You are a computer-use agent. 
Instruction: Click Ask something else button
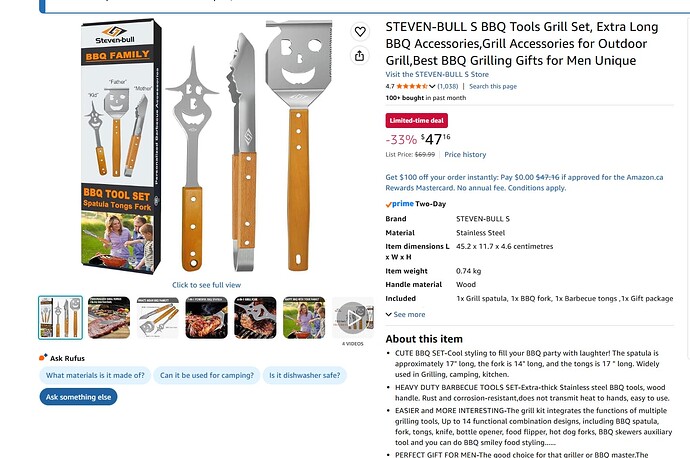pyautogui.click(x=78, y=397)
